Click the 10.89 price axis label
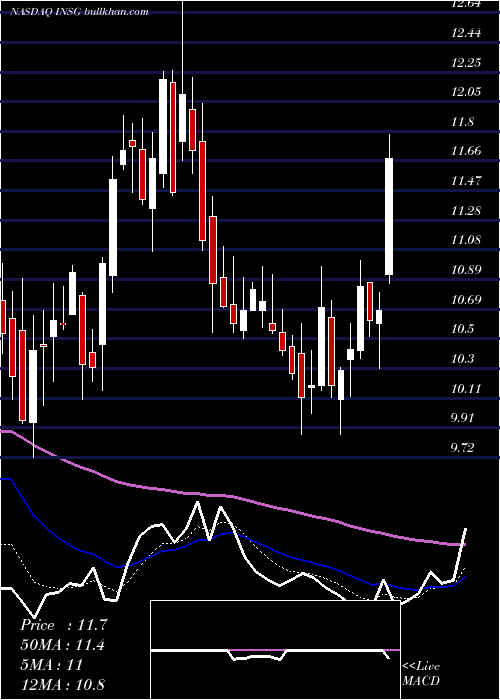 click(467, 270)
